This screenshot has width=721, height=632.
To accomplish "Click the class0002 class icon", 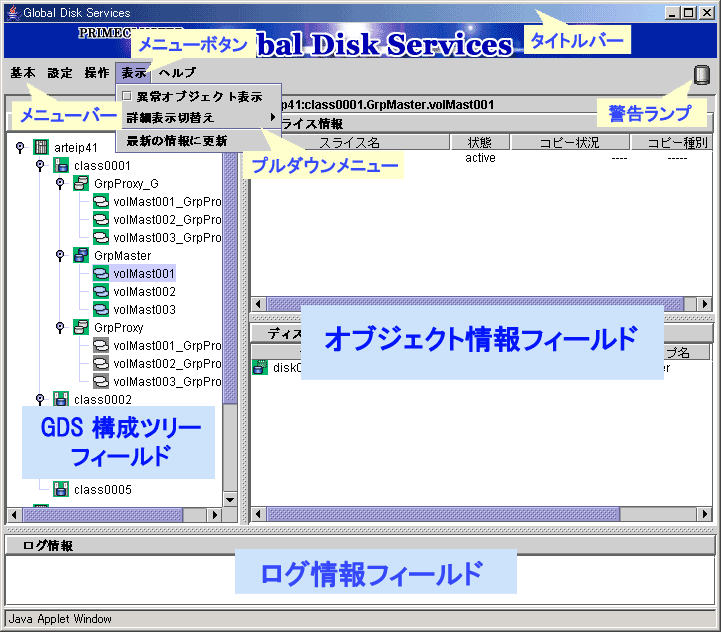I will pyautogui.click(x=61, y=399).
